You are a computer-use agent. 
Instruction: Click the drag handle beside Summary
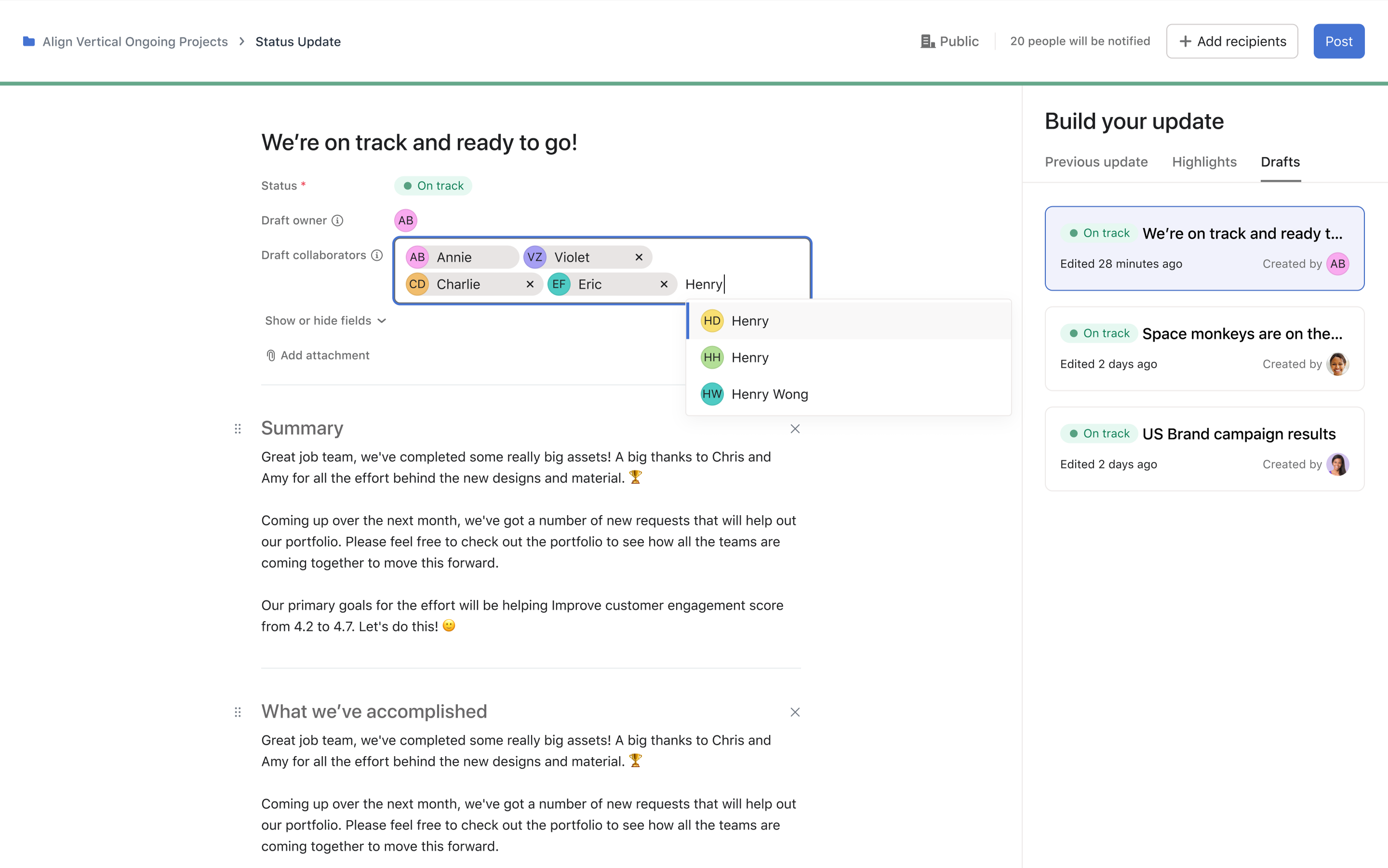tap(238, 429)
